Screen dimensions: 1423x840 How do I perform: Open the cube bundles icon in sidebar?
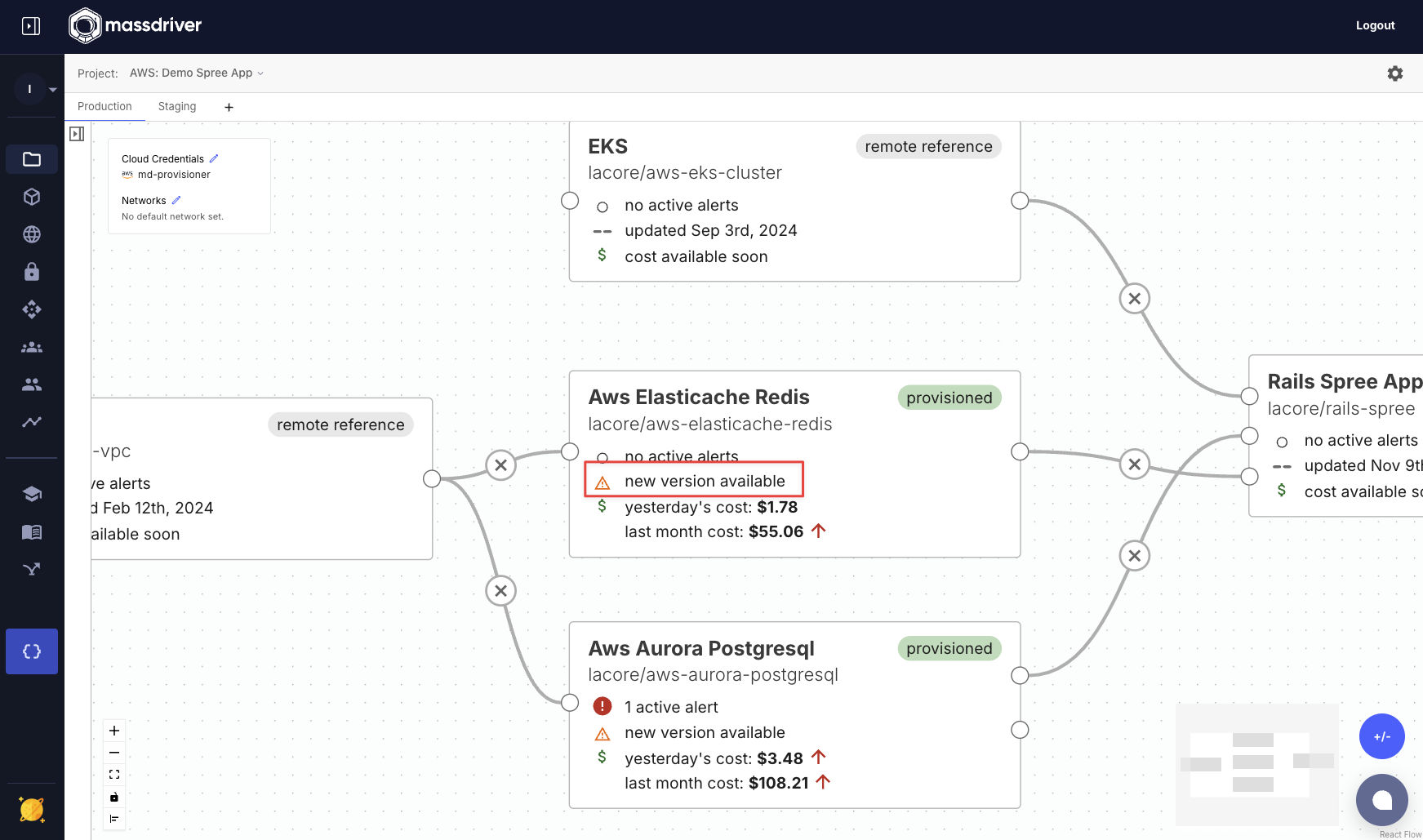tap(32, 197)
